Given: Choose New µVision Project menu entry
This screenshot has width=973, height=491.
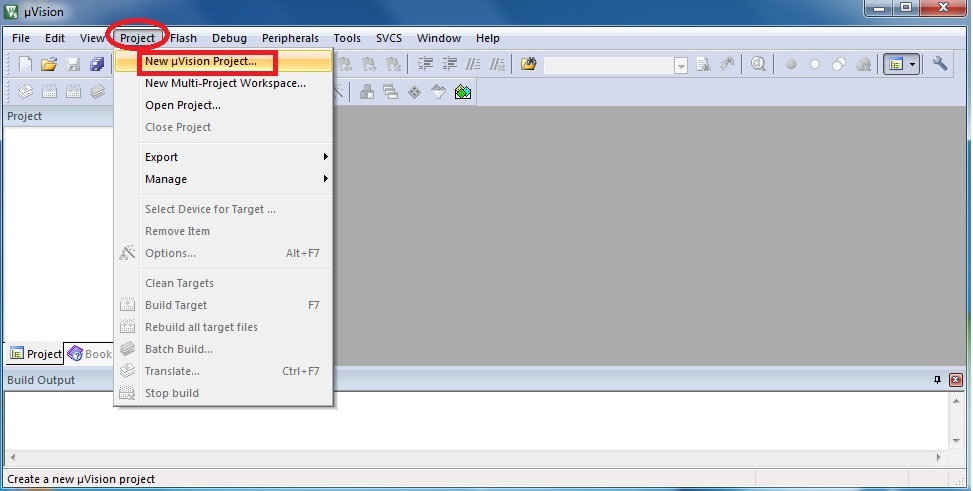Looking at the screenshot, I should [223, 61].
